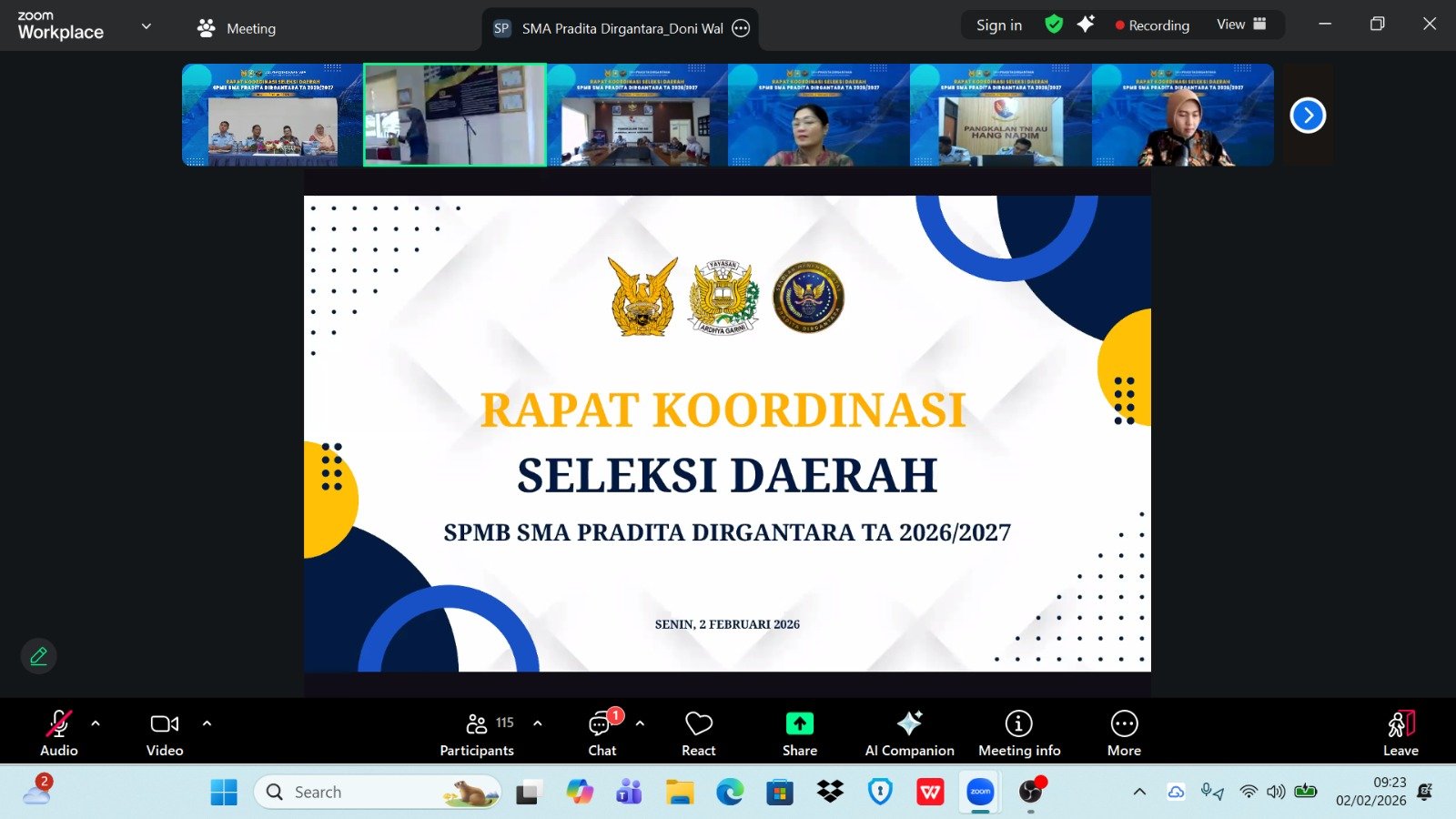Expand the audio settings arrow
This screenshot has height=819, width=1456.
[x=96, y=723]
